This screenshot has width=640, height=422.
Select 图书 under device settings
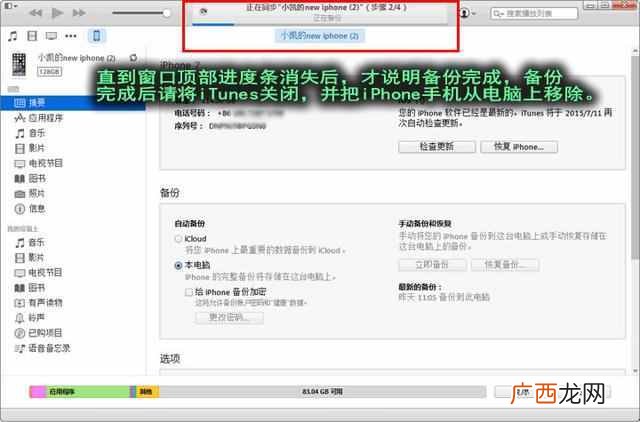click(x=30, y=178)
